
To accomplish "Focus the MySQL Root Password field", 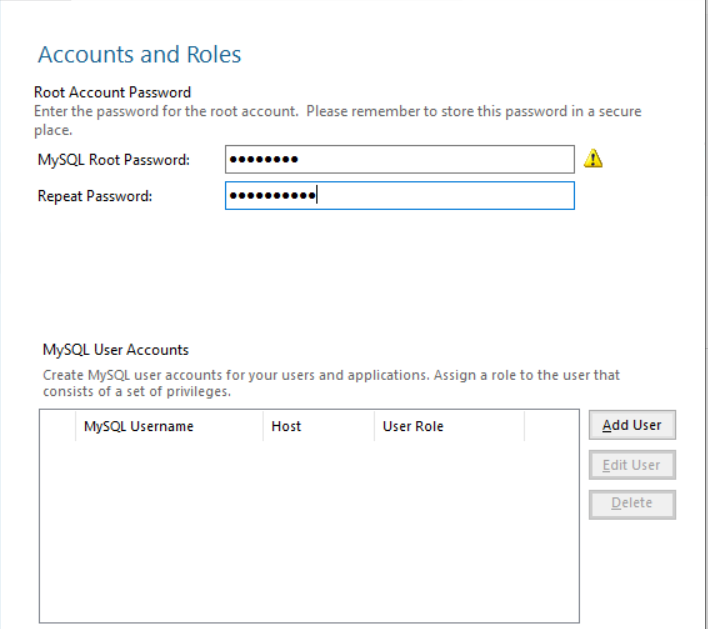I will click(x=400, y=159).
